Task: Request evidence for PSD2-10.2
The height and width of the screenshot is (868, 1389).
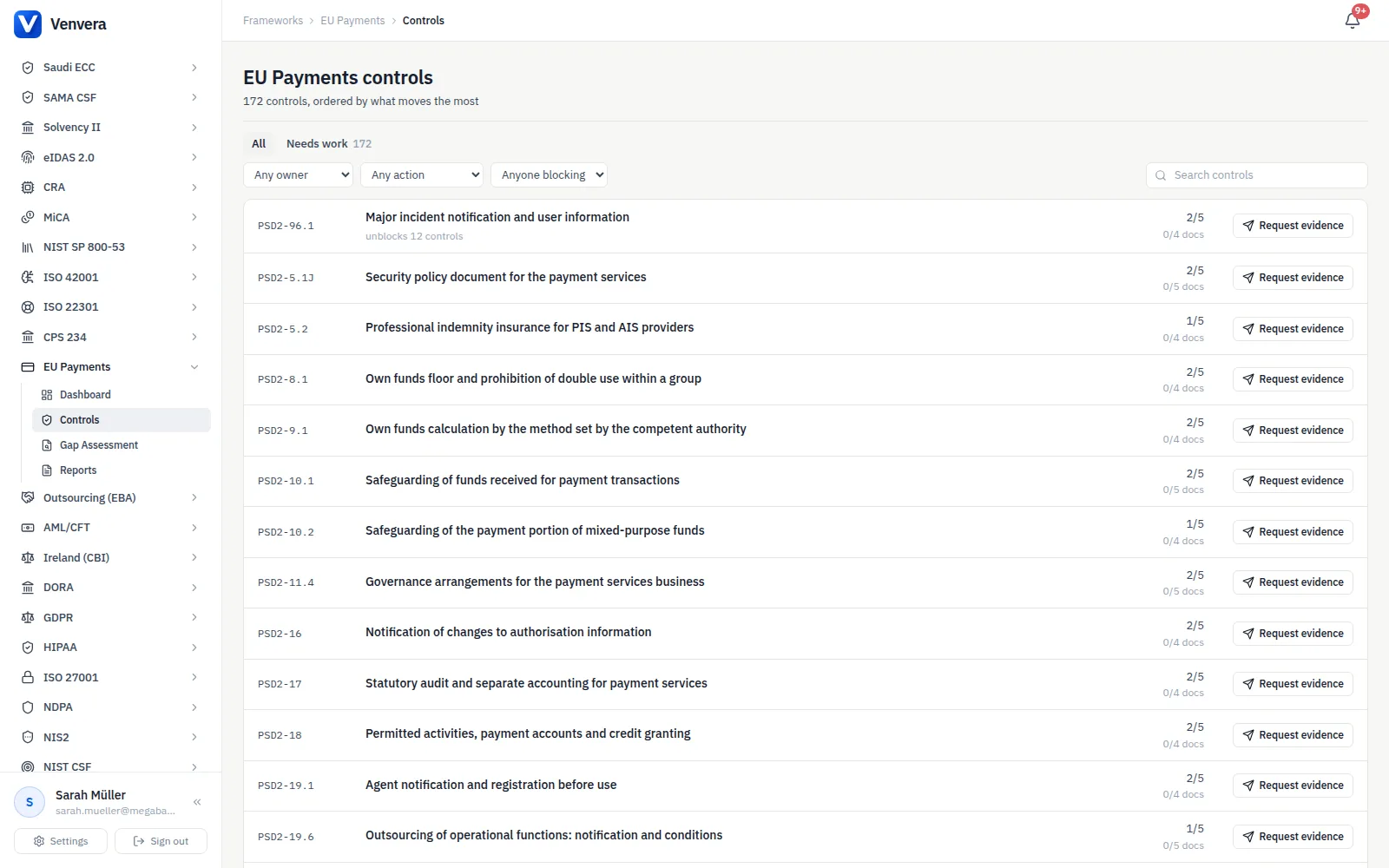Action: click(1293, 532)
